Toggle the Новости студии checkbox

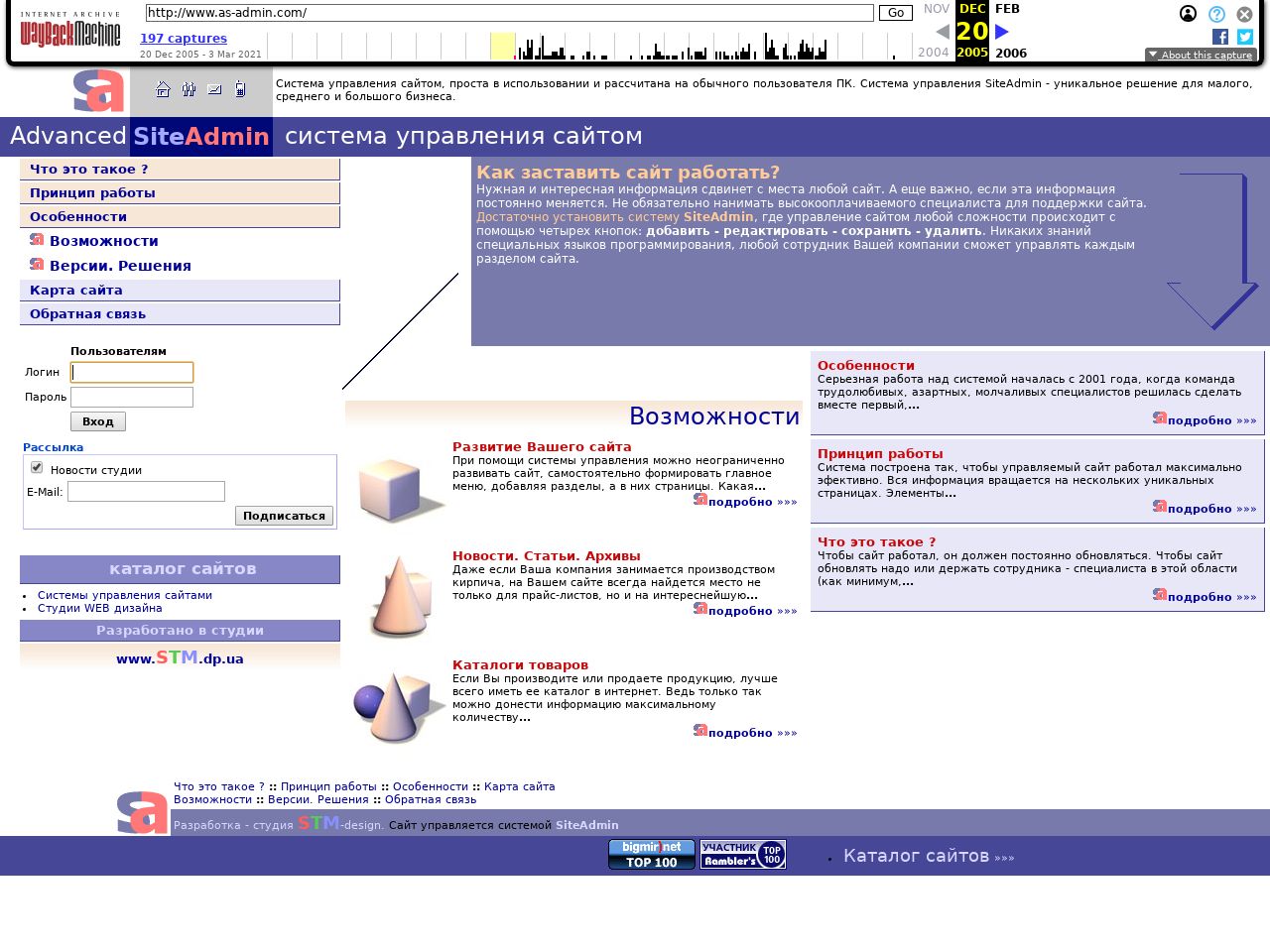click(x=37, y=468)
